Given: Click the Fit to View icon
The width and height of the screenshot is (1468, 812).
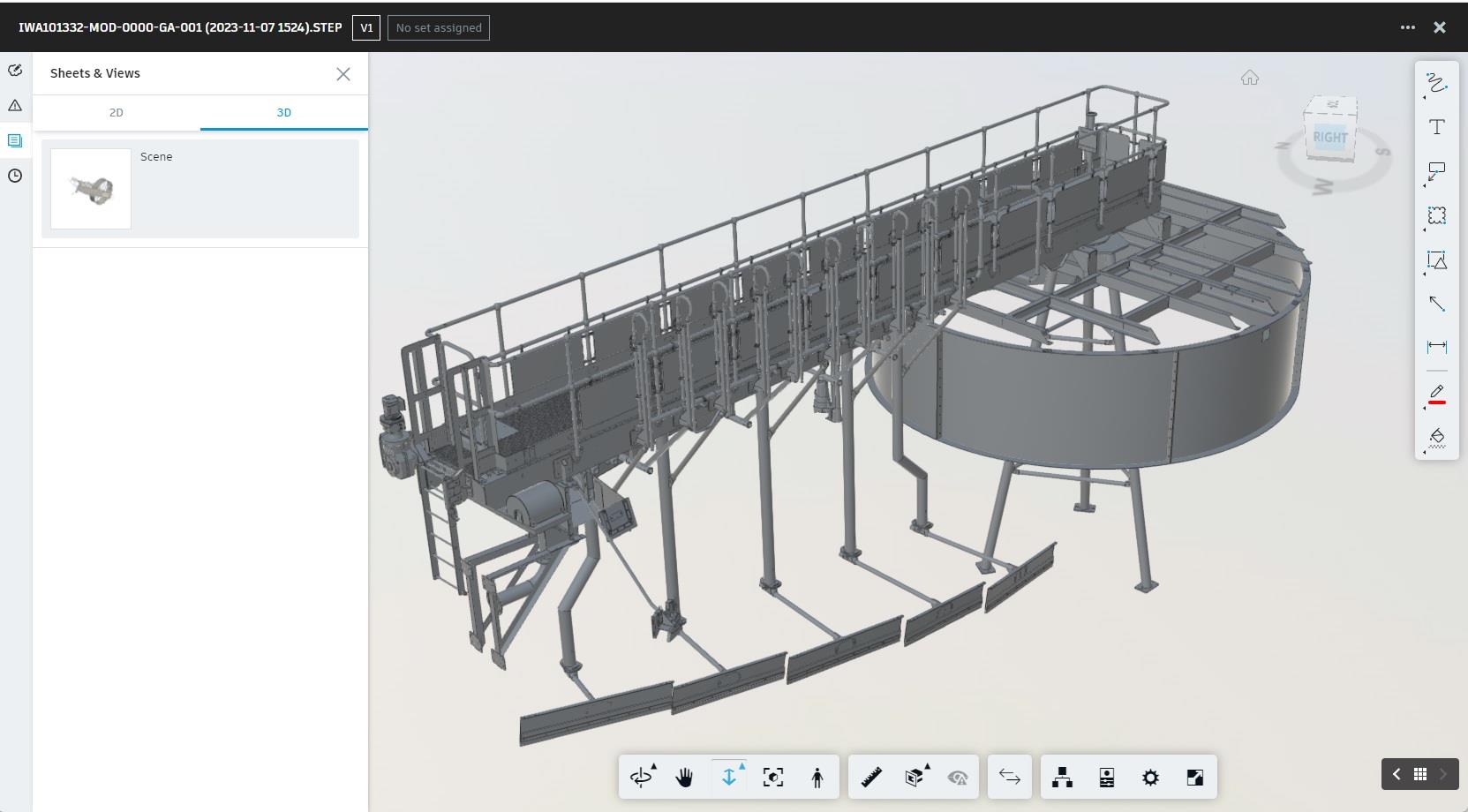Looking at the screenshot, I should (772, 778).
